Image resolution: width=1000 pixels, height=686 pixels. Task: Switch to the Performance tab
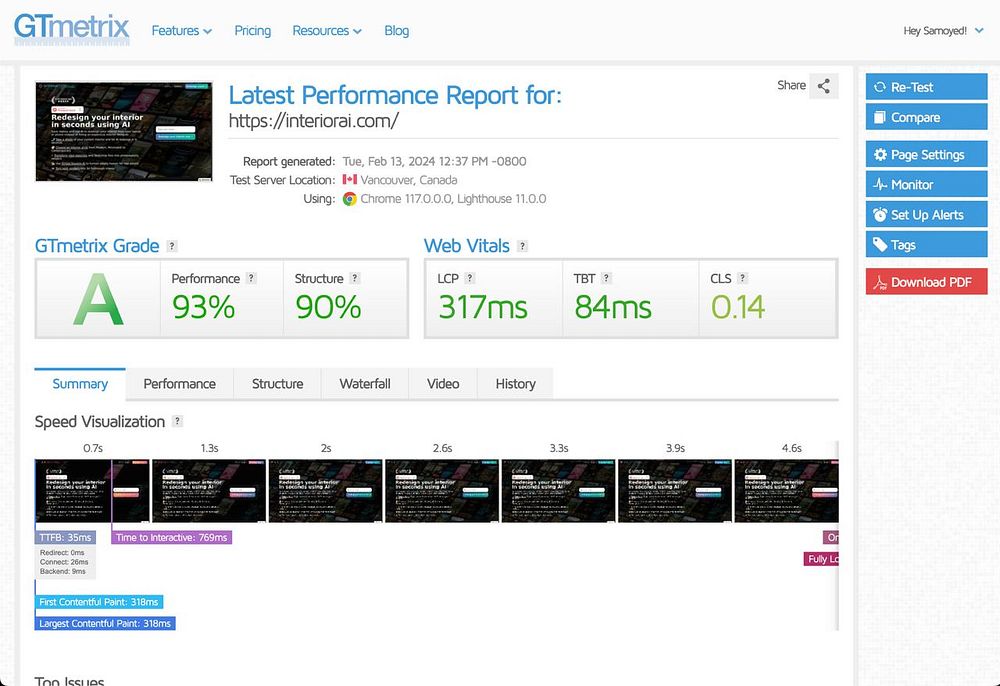click(179, 384)
